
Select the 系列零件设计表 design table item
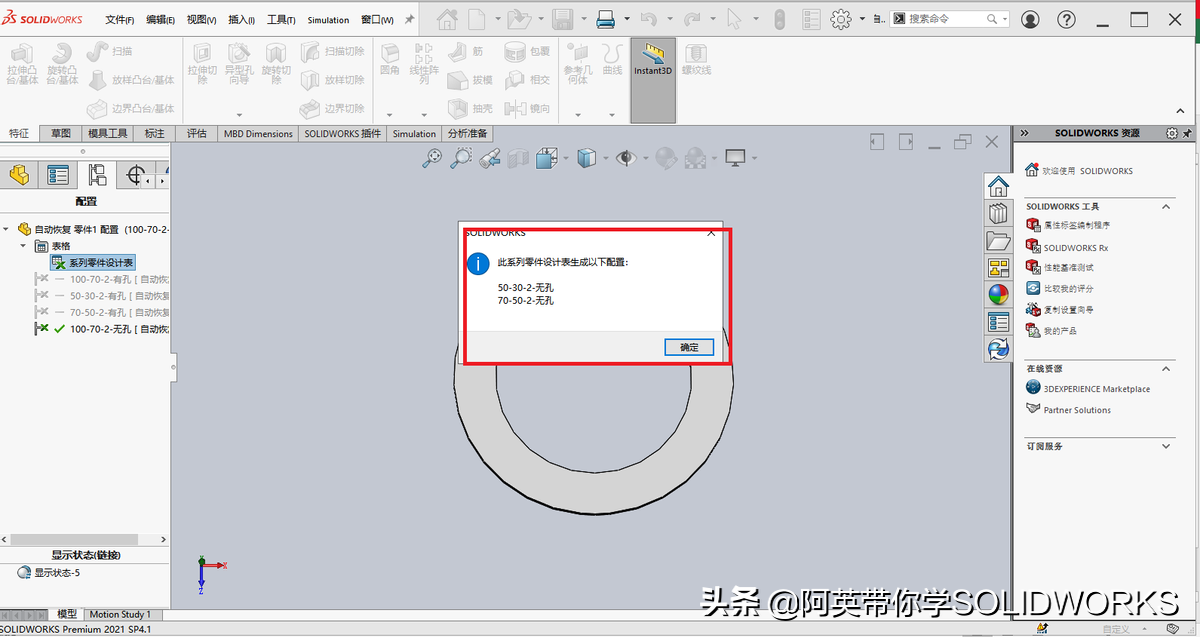92,262
